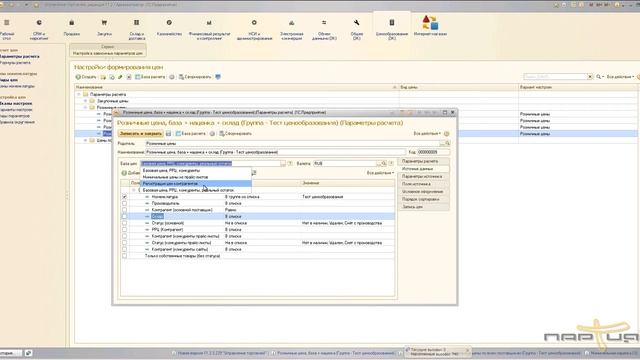Screen dimensions: 640x360
Task: Open the Общее (DK) wrench section
Action: [x=356, y=29]
